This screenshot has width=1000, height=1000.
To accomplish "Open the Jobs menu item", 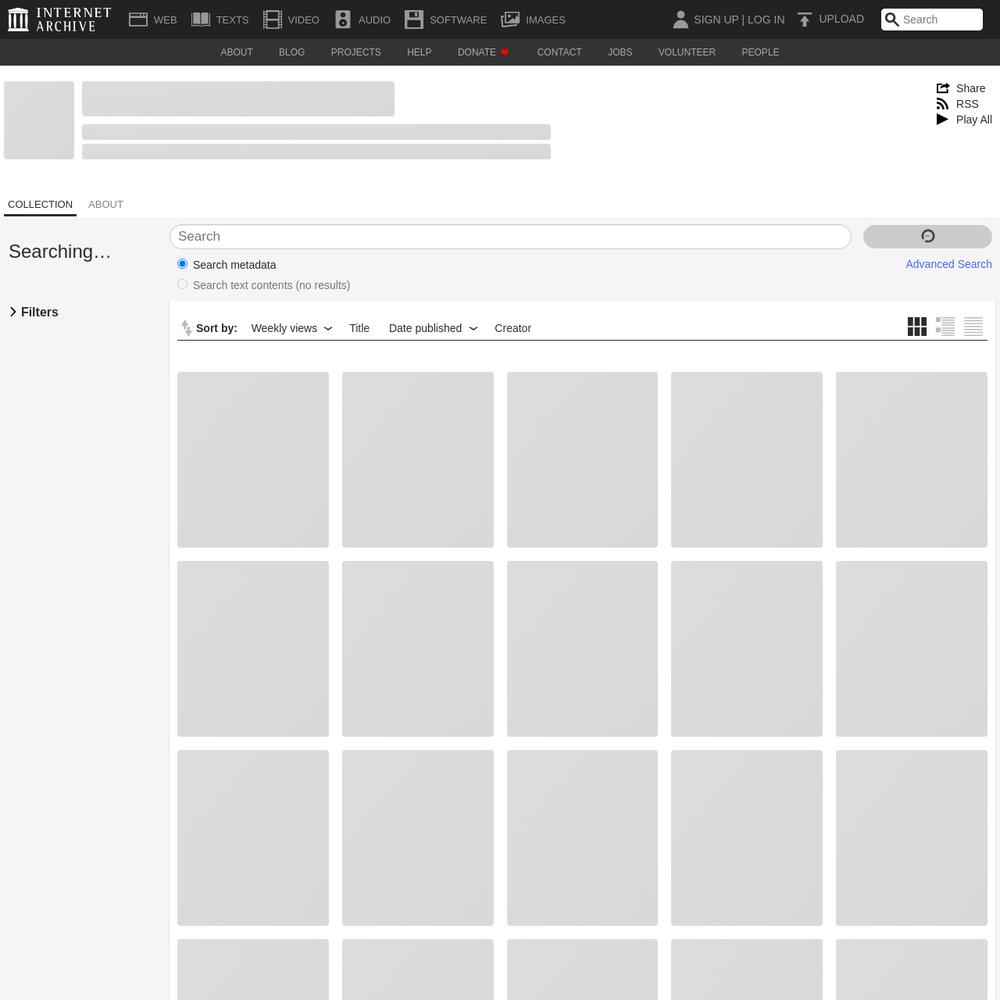I will tap(620, 52).
